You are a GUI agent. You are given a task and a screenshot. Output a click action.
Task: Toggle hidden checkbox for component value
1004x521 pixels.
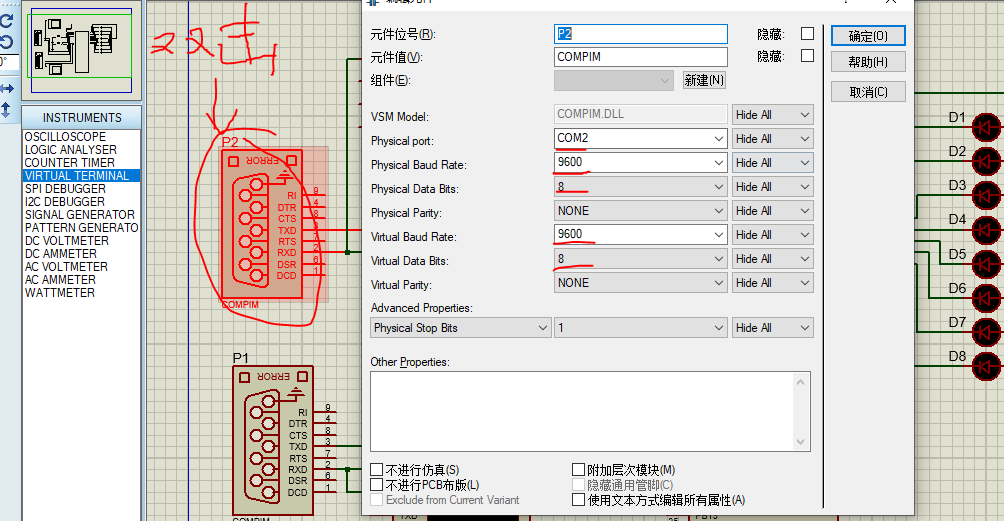[x=807, y=56]
